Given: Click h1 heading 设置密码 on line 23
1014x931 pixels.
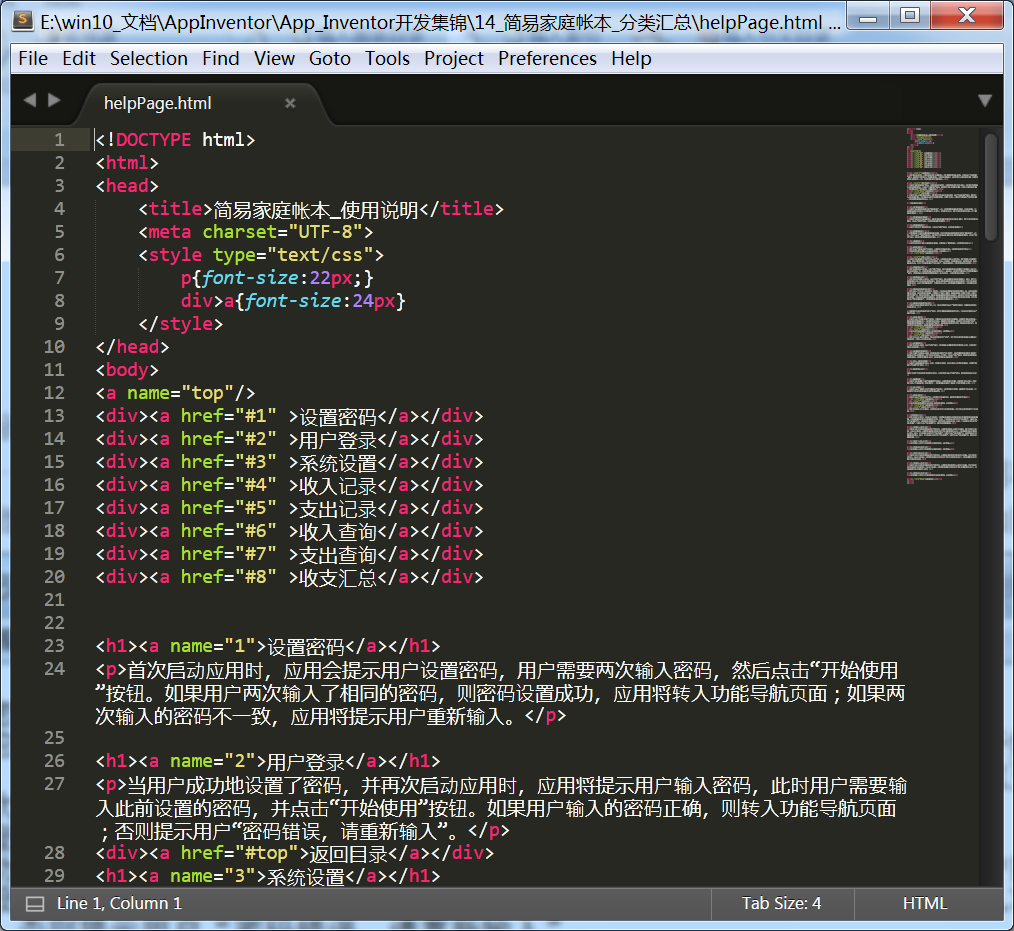Looking at the screenshot, I should (305, 647).
